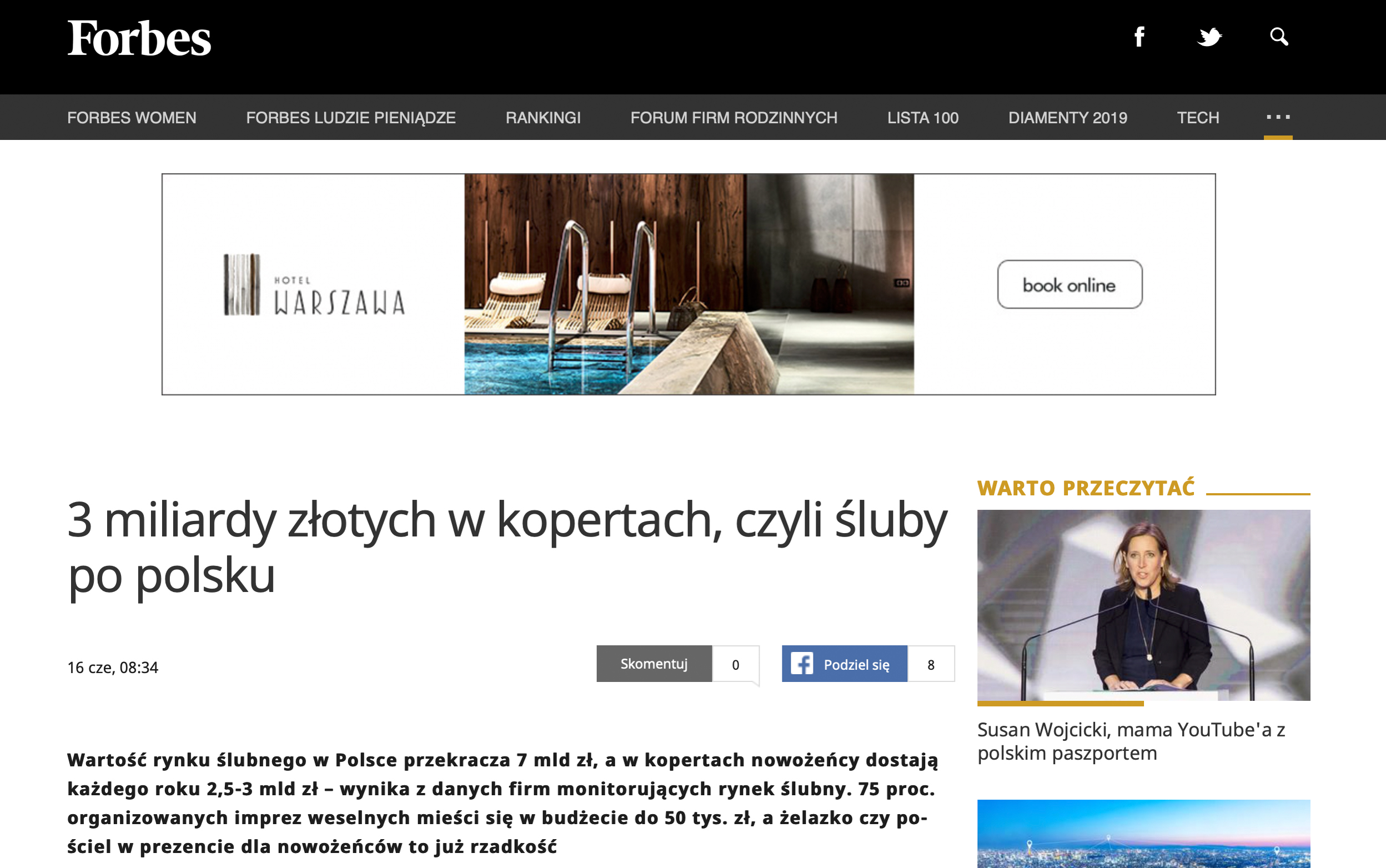This screenshot has height=868, width=1386.
Task: Expand the three-dot more menu
Action: [1278, 117]
